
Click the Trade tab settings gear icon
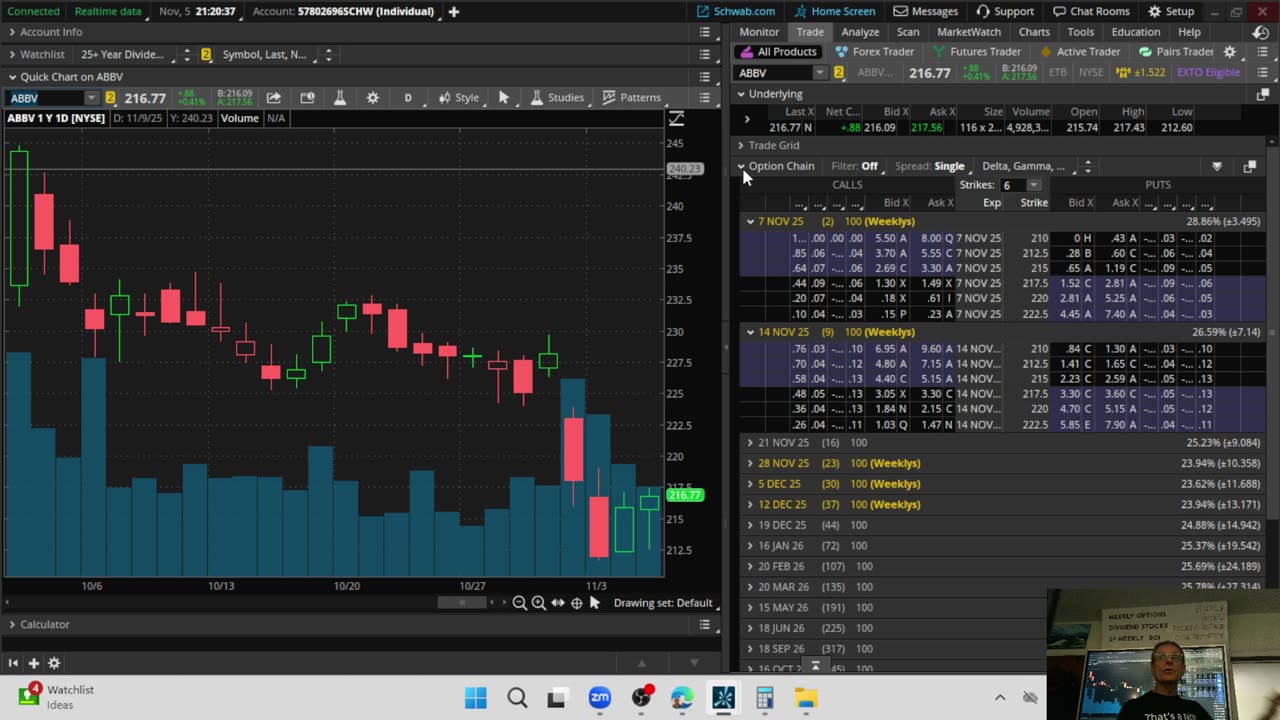[1230, 52]
